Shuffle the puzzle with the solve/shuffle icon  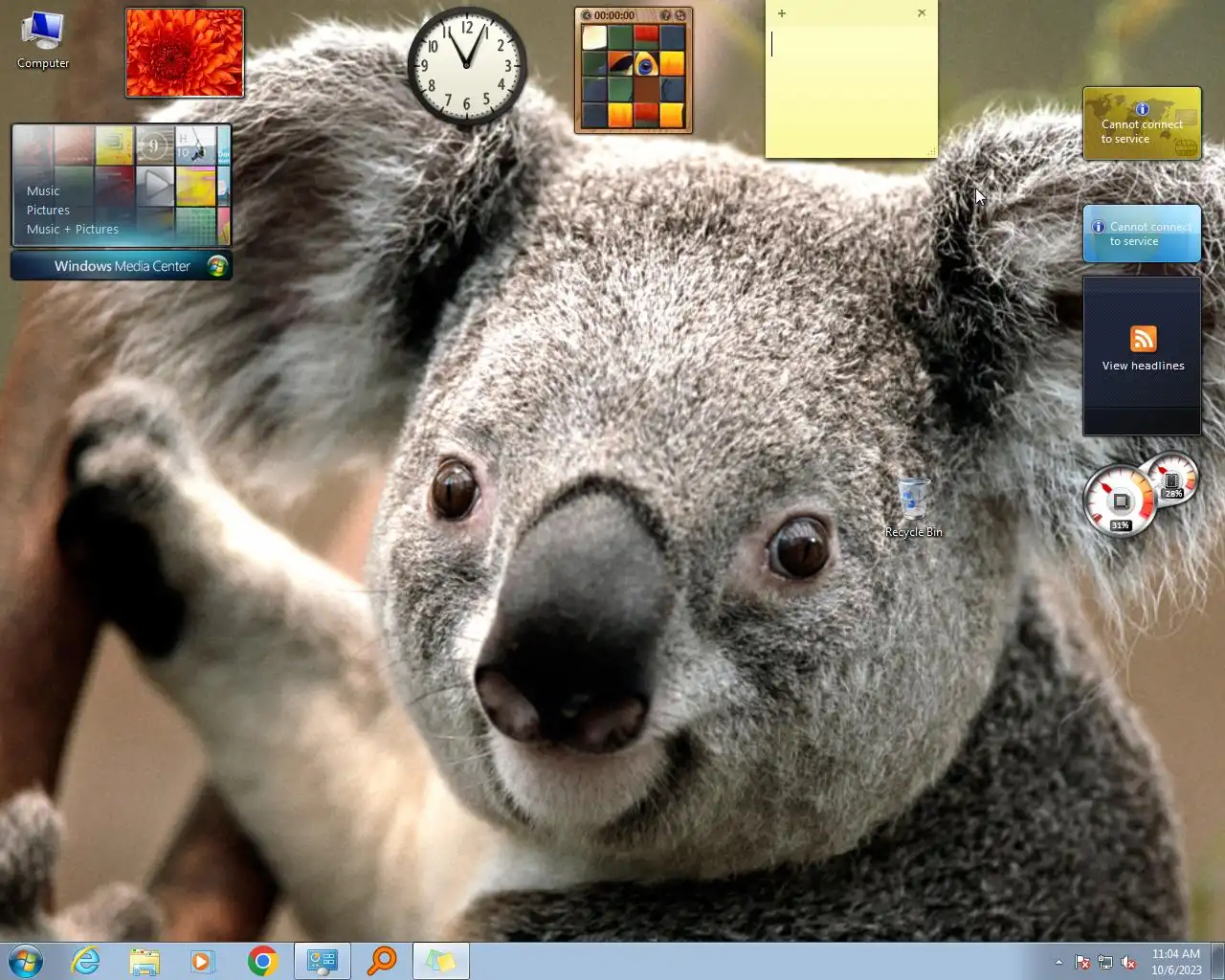[x=680, y=15]
